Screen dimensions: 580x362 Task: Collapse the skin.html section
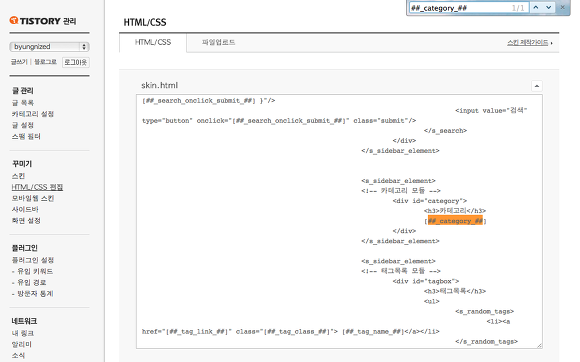coord(537,86)
